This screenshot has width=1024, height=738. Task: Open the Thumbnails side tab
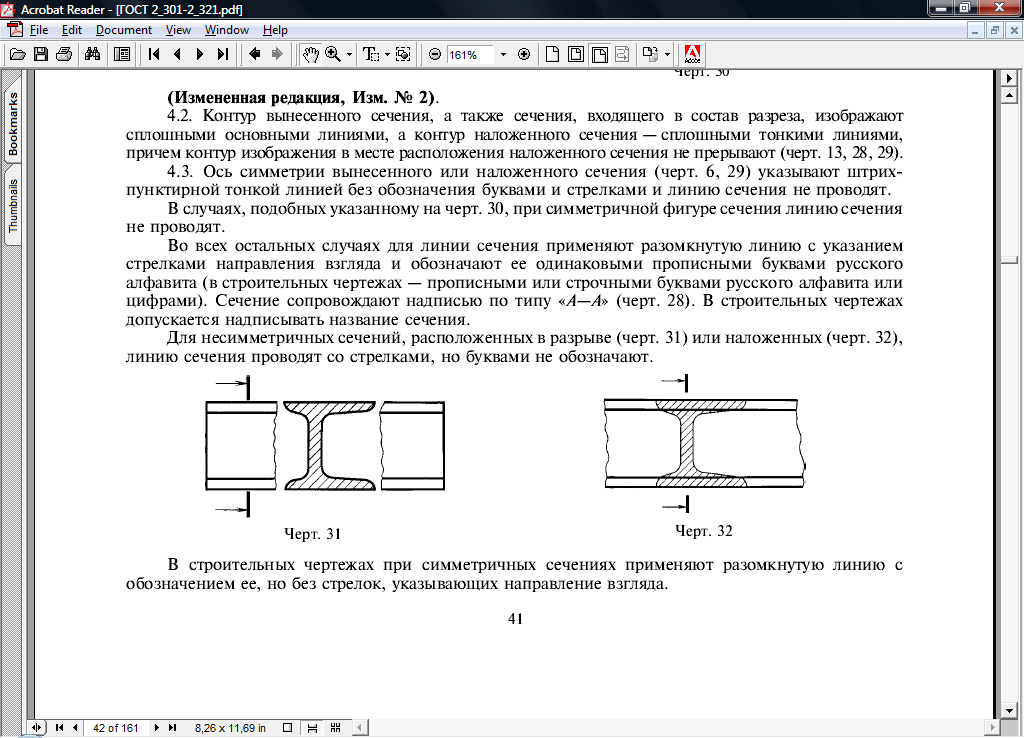(12, 205)
